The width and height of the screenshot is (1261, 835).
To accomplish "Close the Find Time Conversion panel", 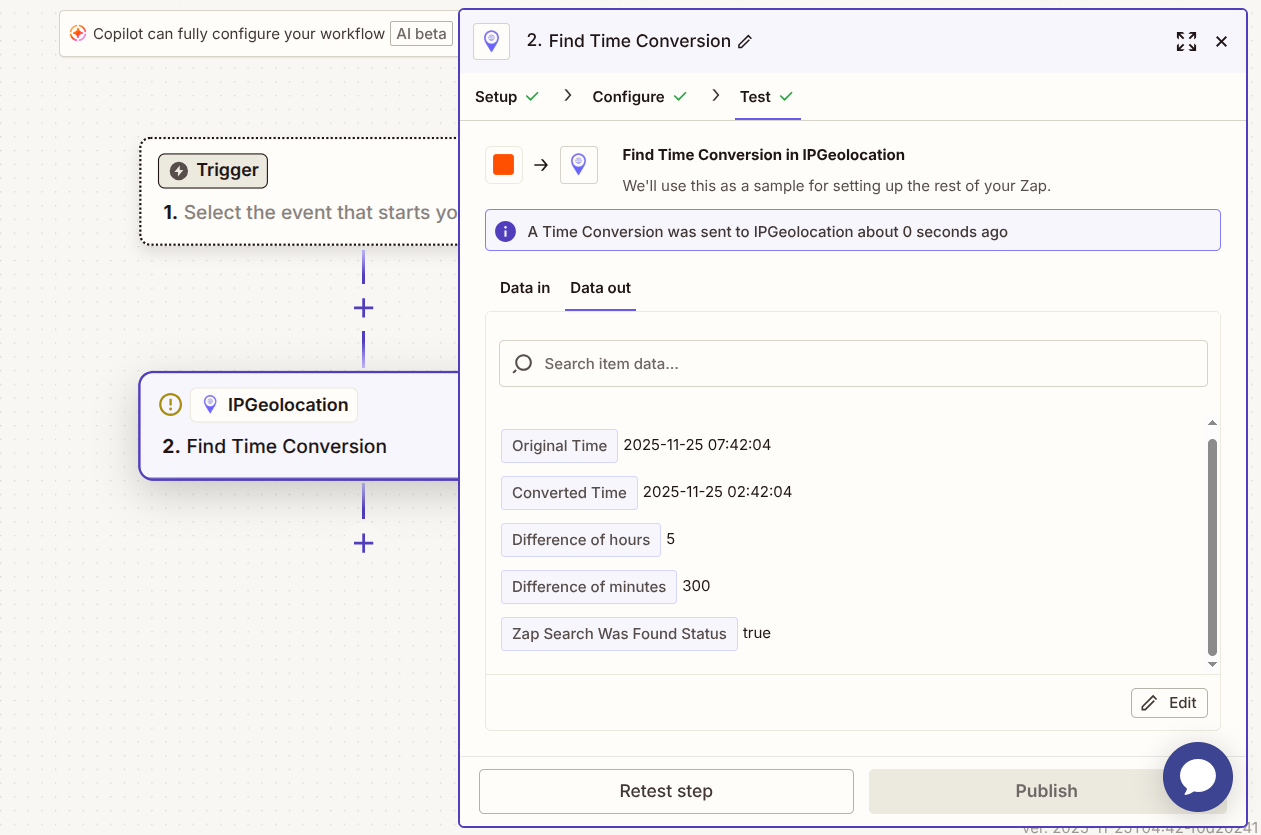I will (x=1221, y=42).
